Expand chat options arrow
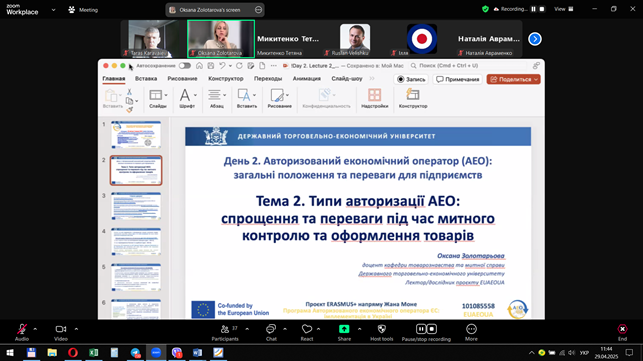The width and height of the screenshot is (643, 361). point(285,329)
